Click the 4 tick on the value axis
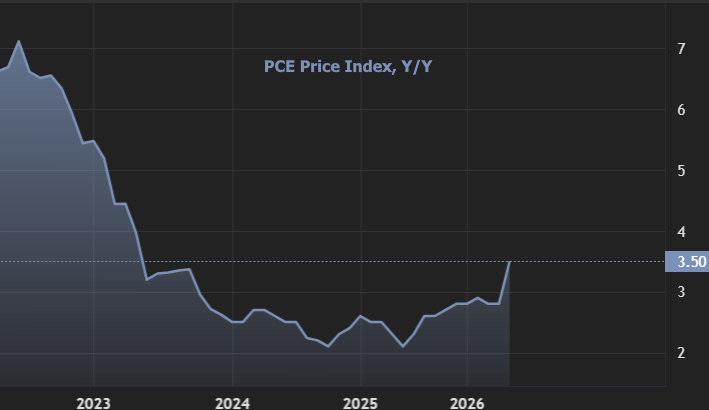This screenshot has width=709, height=410. point(681,232)
